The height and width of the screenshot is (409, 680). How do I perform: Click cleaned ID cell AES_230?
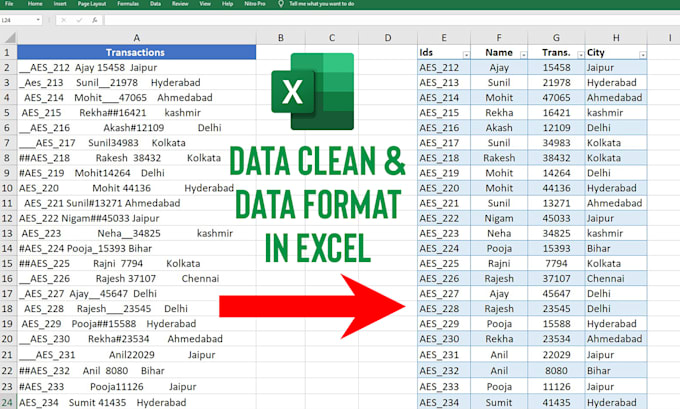[x=444, y=339]
